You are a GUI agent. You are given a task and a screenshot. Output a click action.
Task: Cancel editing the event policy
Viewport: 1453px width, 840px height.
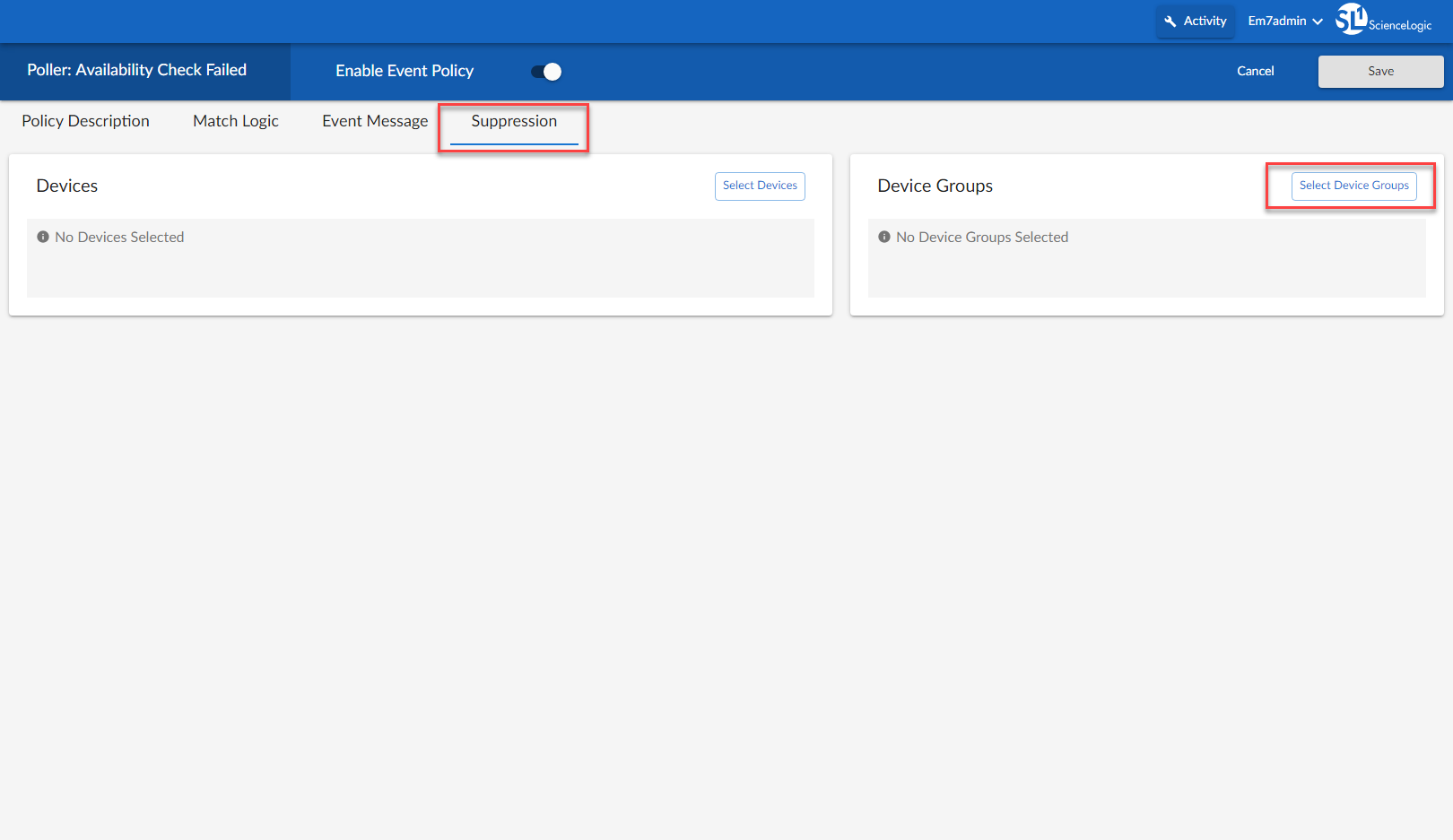click(1255, 72)
